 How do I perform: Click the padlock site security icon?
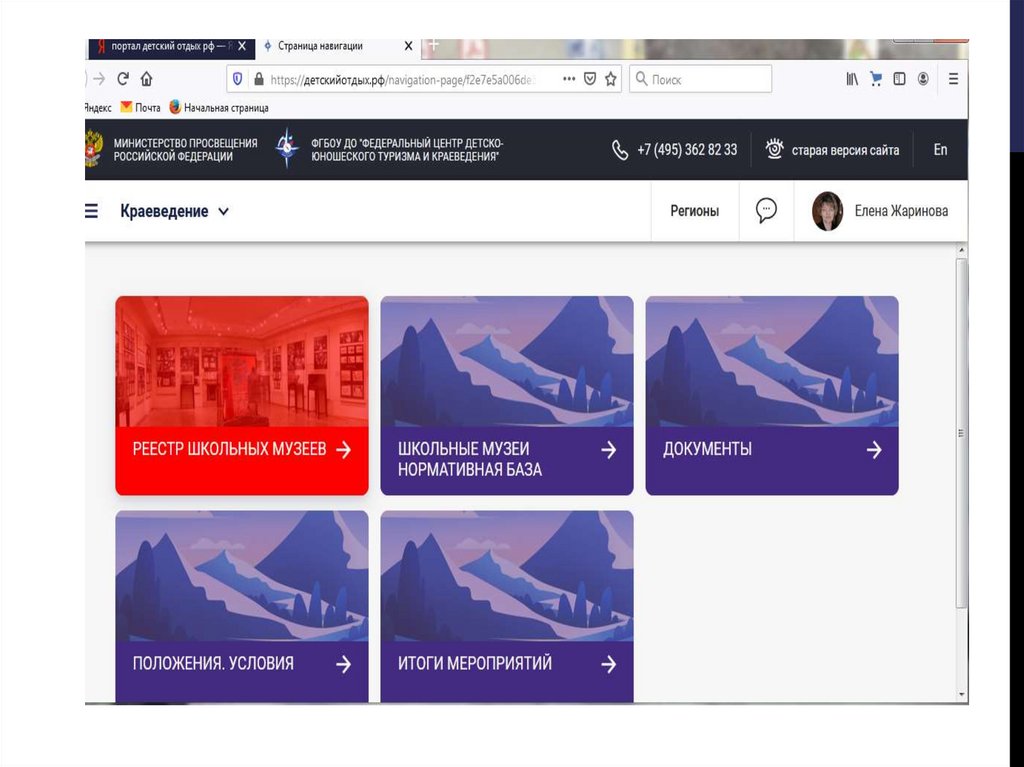tap(259, 79)
